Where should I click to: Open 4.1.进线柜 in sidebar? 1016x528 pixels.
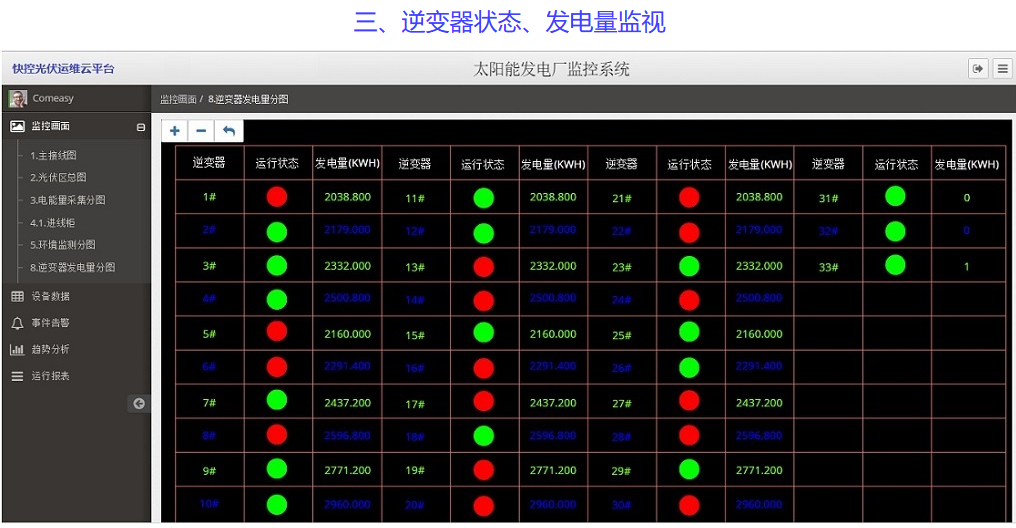pyautogui.click(x=52, y=222)
